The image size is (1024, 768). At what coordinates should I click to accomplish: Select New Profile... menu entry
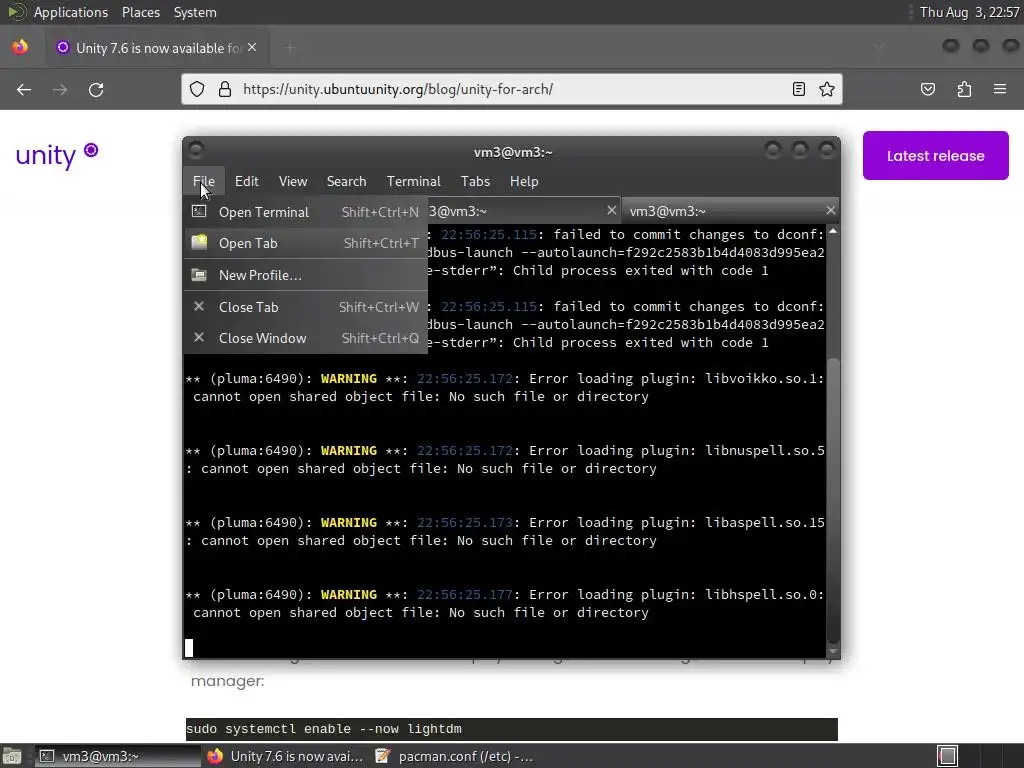[306, 275]
